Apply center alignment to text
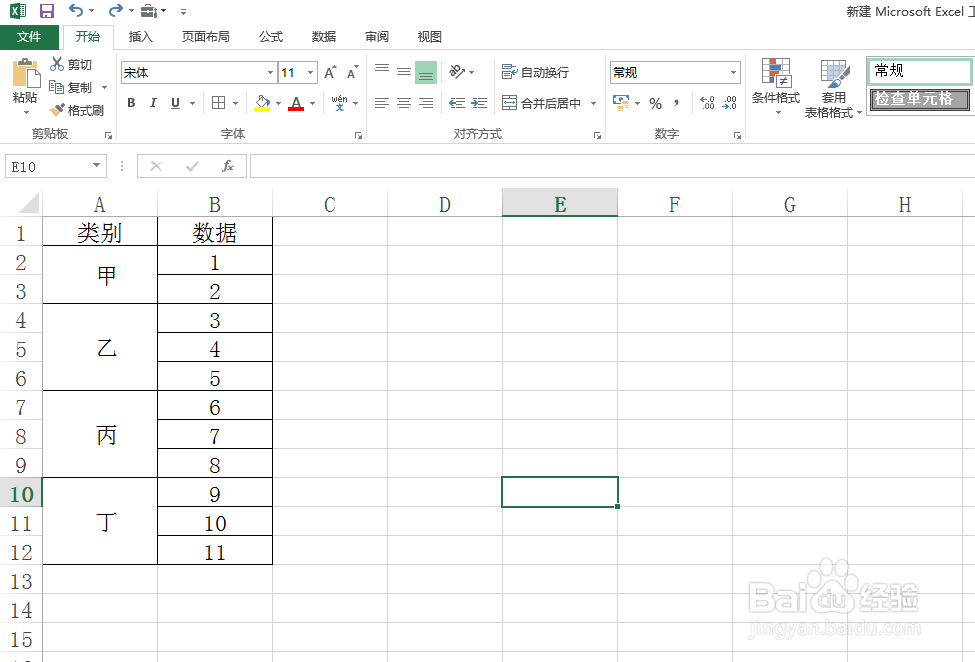The image size is (975, 662). click(403, 103)
